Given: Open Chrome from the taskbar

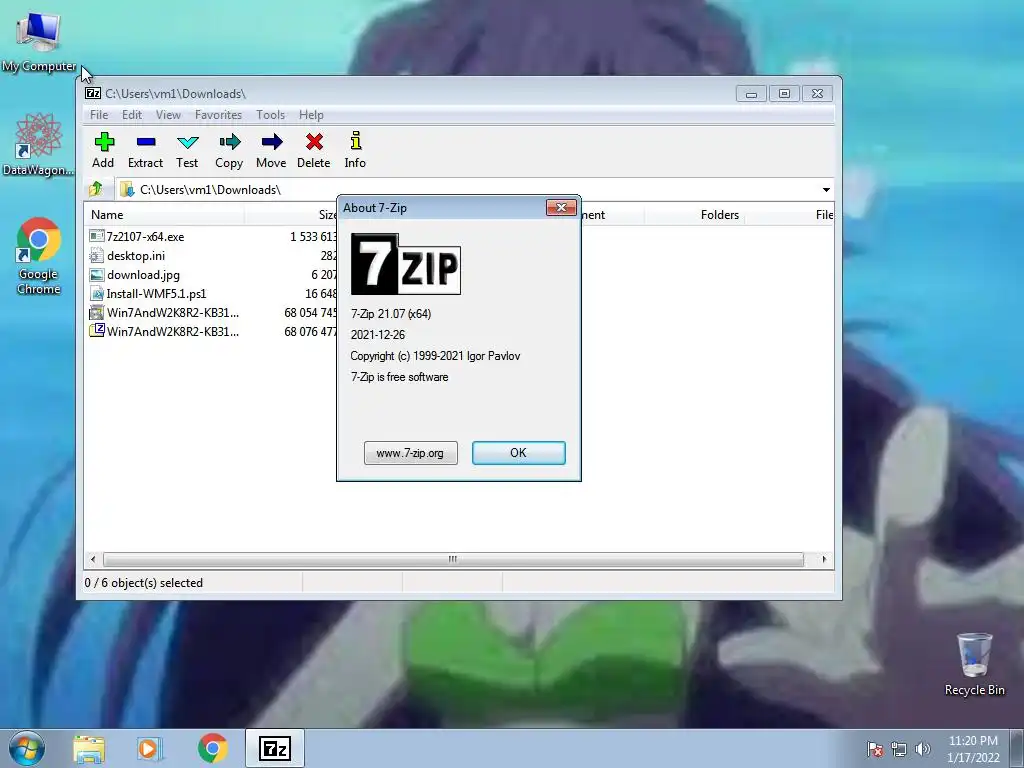Looking at the screenshot, I should coord(212,748).
